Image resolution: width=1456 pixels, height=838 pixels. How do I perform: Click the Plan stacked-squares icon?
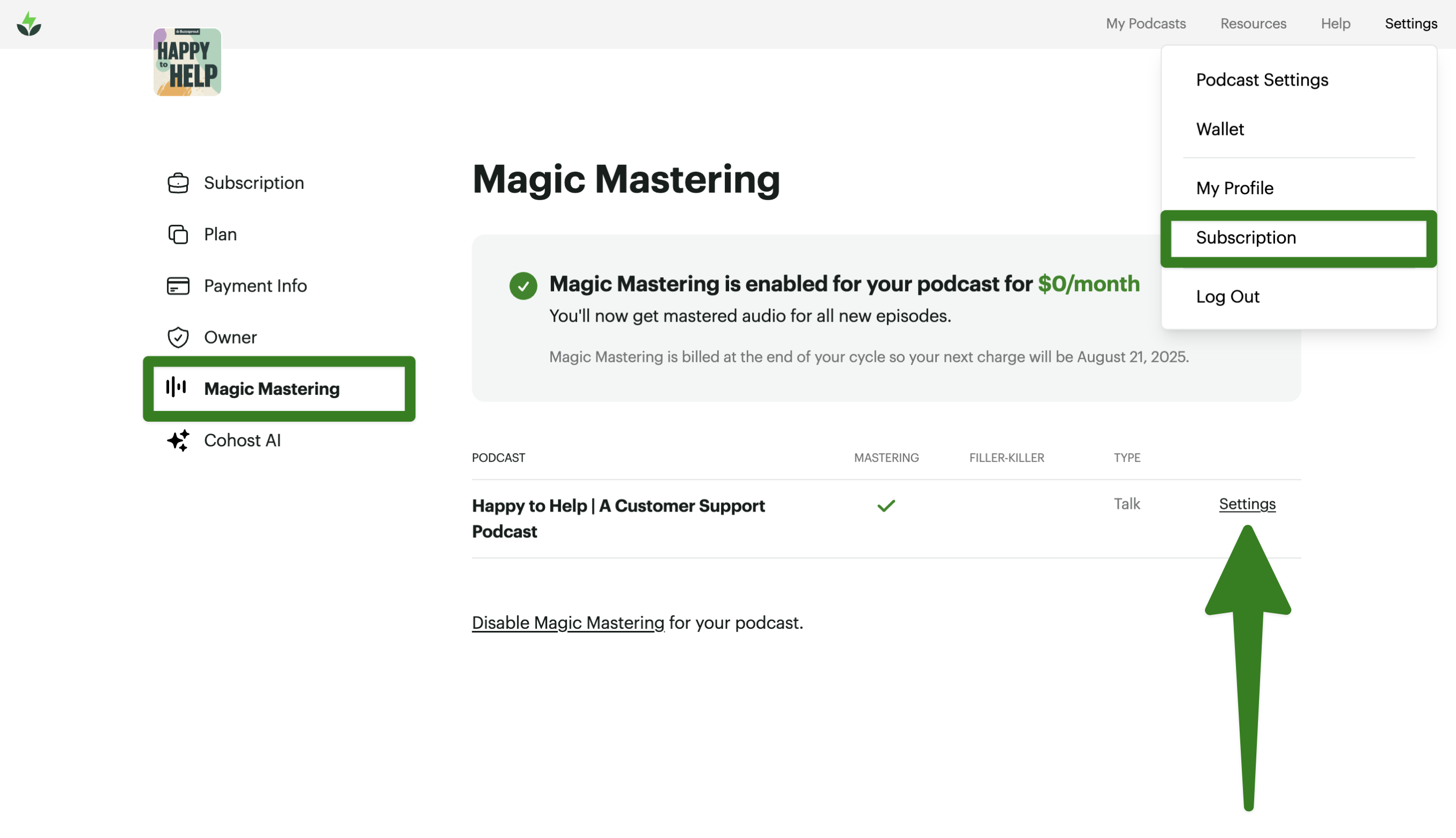click(178, 234)
